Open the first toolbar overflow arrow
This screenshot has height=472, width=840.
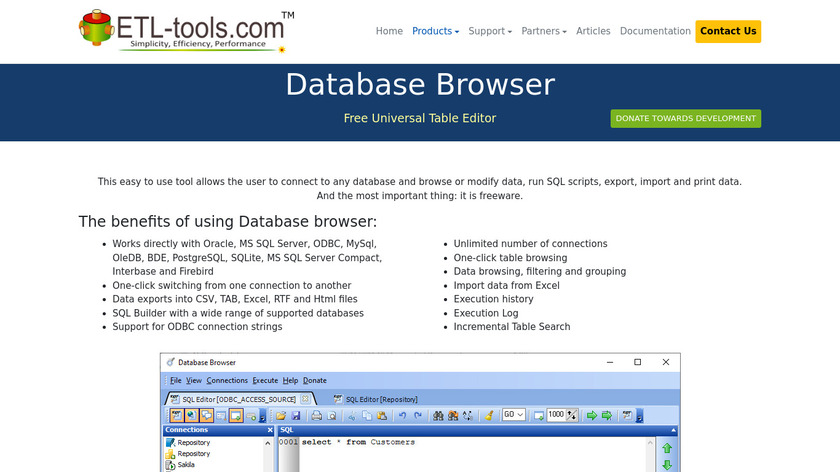262,416
